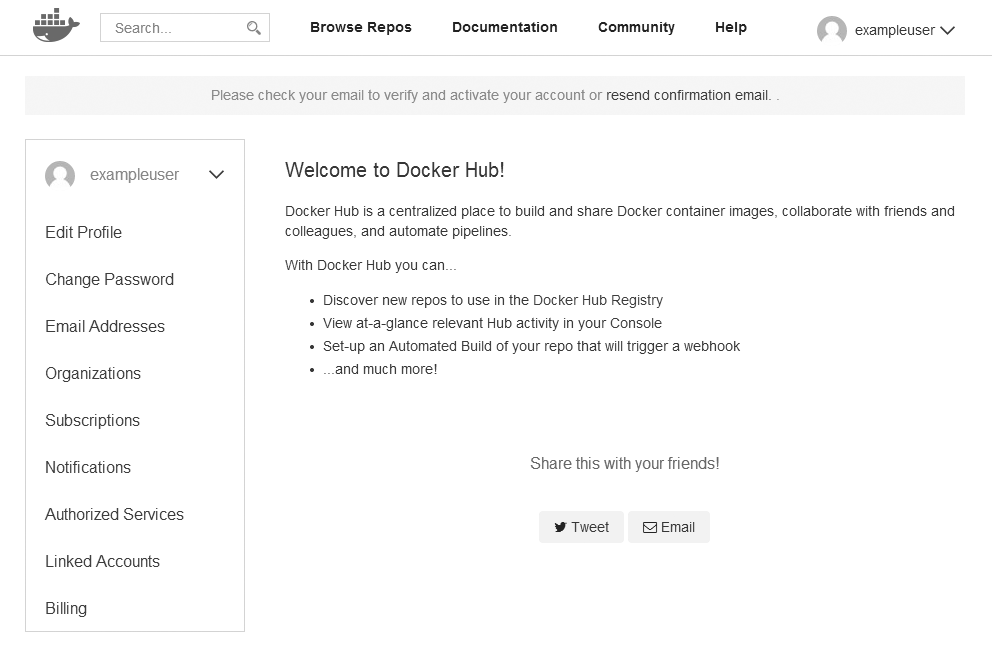Go to Organizations in sidebar

[93, 373]
